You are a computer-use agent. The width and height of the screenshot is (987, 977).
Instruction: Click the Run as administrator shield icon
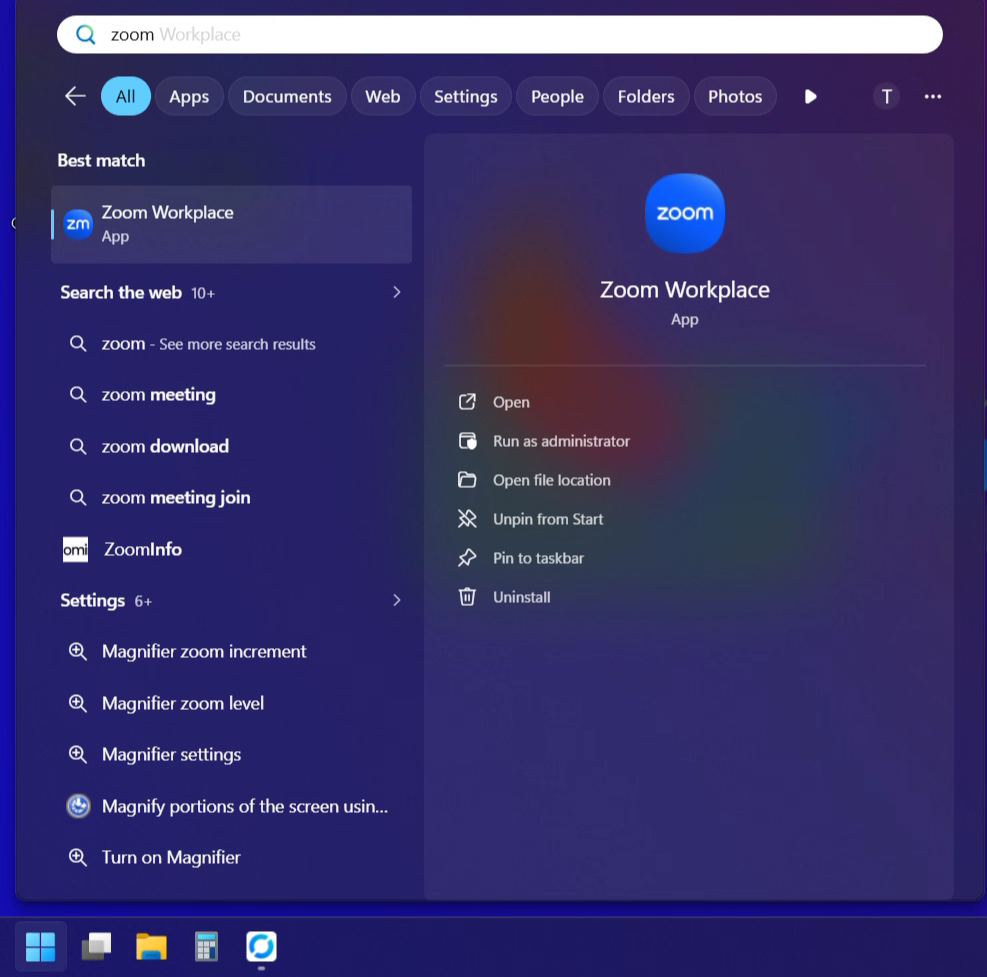(467, 441)
